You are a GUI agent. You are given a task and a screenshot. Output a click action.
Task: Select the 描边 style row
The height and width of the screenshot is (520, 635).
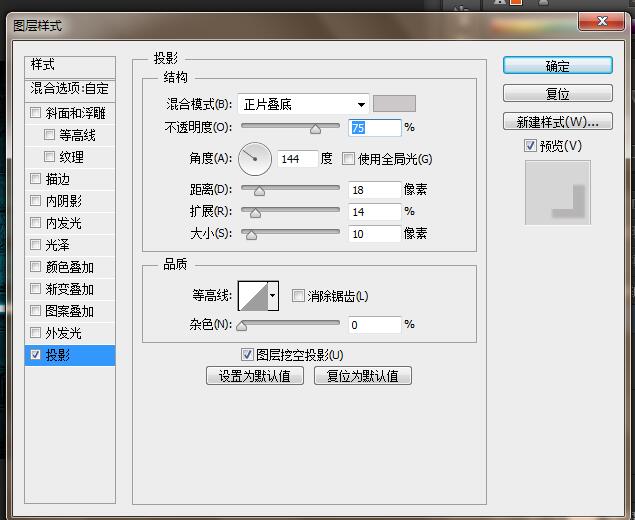[70, 179]
